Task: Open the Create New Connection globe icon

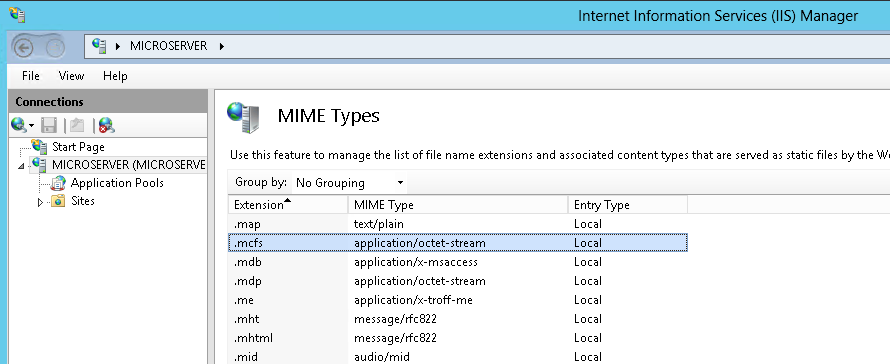Action: point(19,124)
